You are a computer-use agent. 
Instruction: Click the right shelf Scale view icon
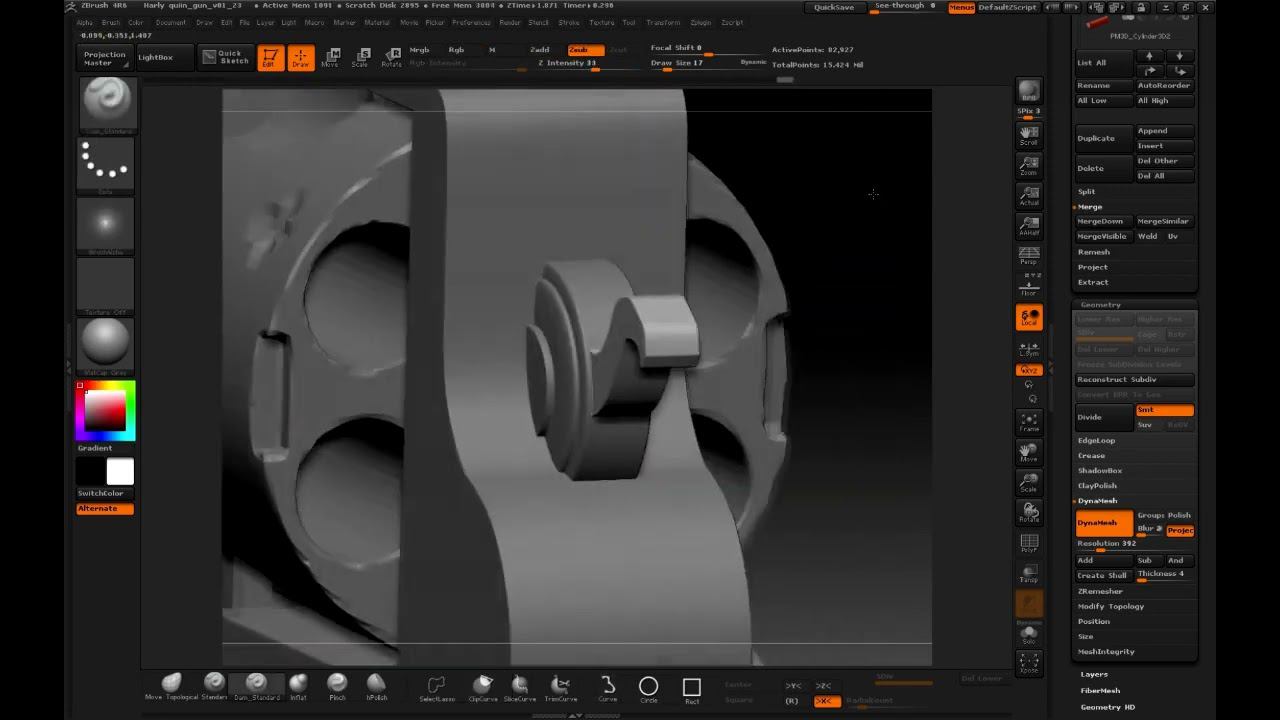(1029, 482)
